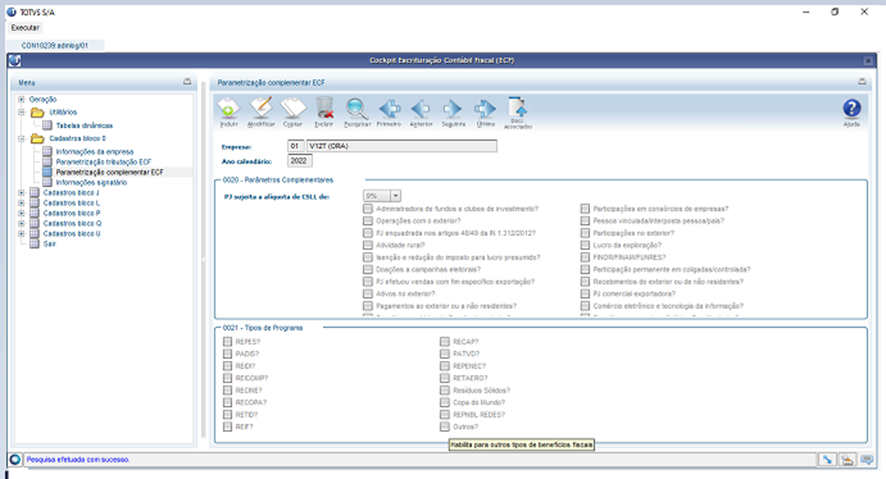Image resolution: width=886 pixels, height=479 pixels.
Task: Collapse the Utilitários tree node
Action: coord(21,112)
